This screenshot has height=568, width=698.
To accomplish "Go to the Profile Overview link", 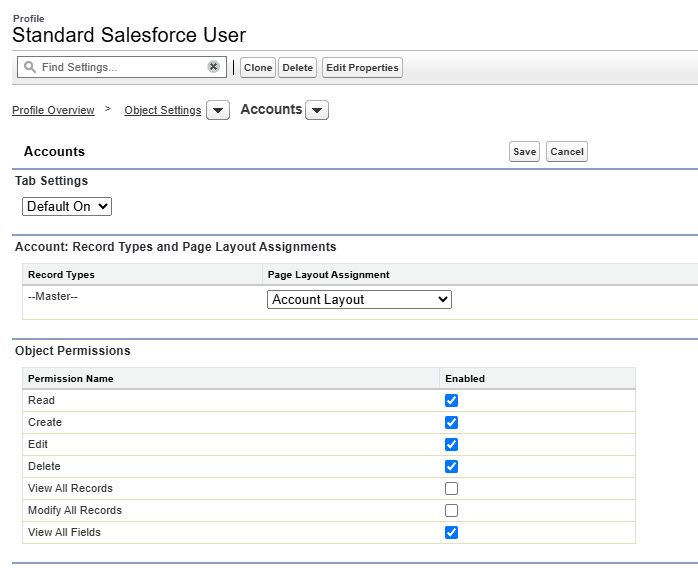I will tap(53, 110).
